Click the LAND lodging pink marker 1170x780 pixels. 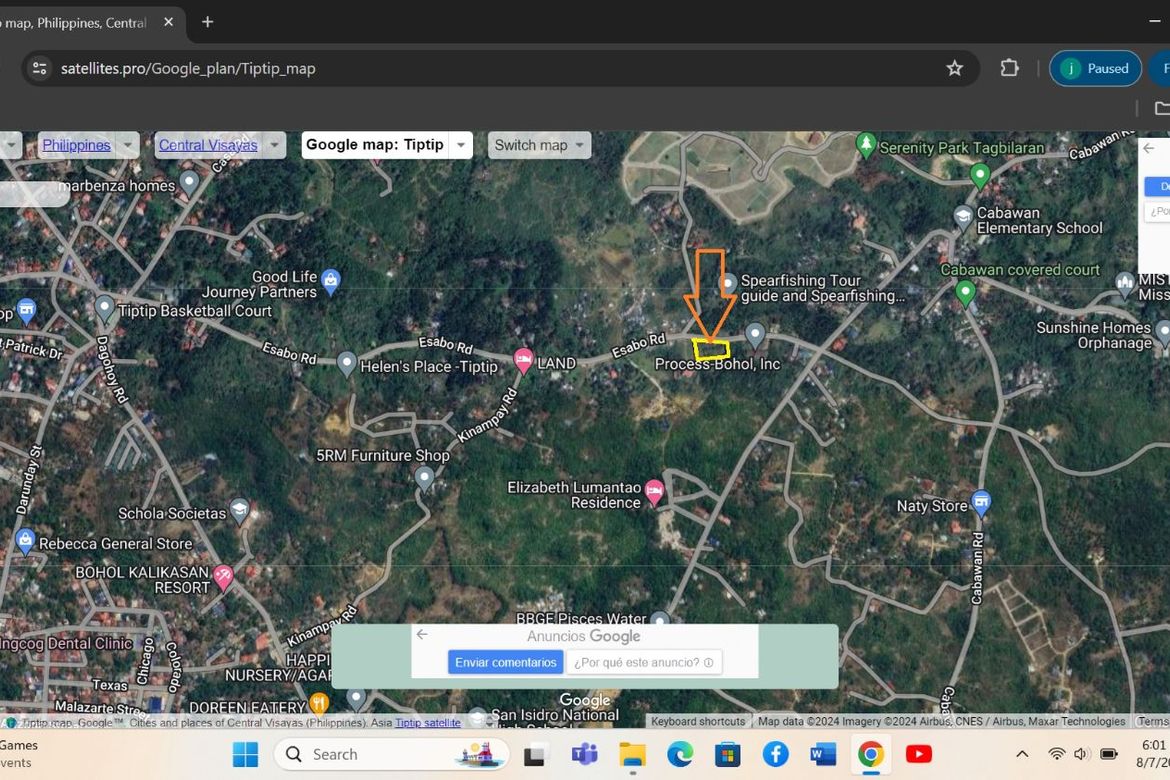524,361
